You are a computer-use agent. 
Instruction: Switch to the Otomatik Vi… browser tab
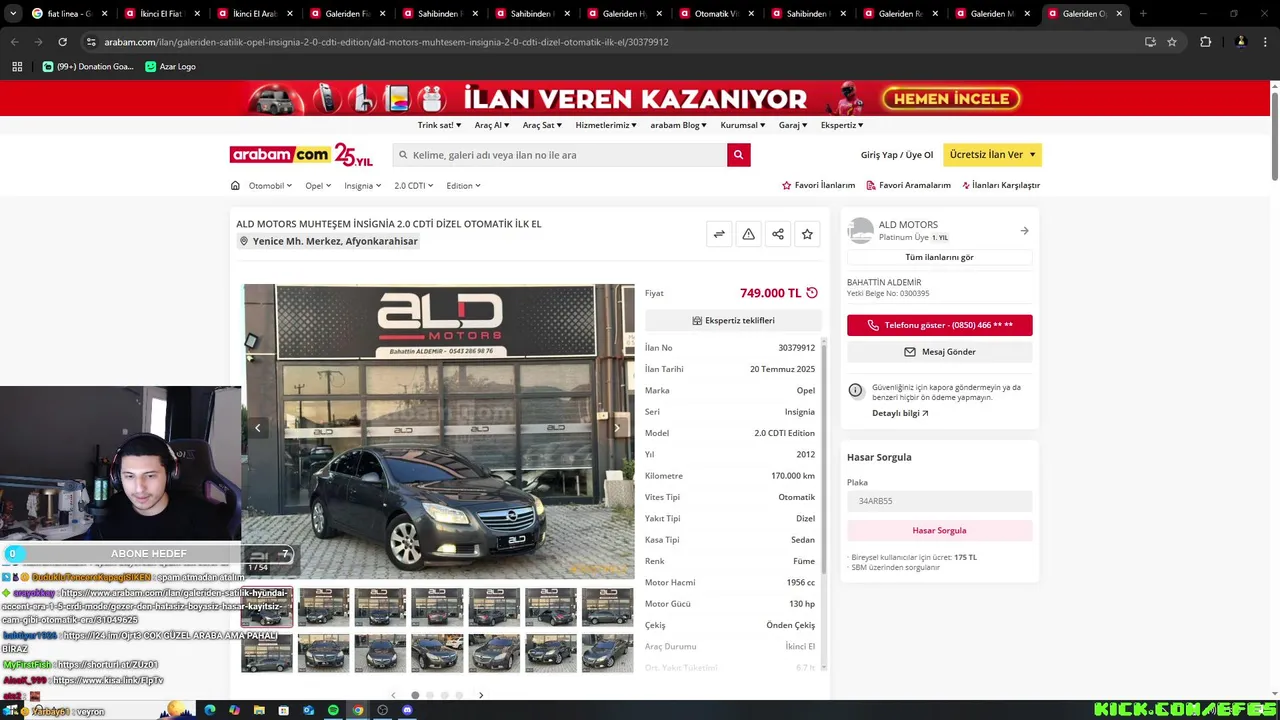point(714,14)
